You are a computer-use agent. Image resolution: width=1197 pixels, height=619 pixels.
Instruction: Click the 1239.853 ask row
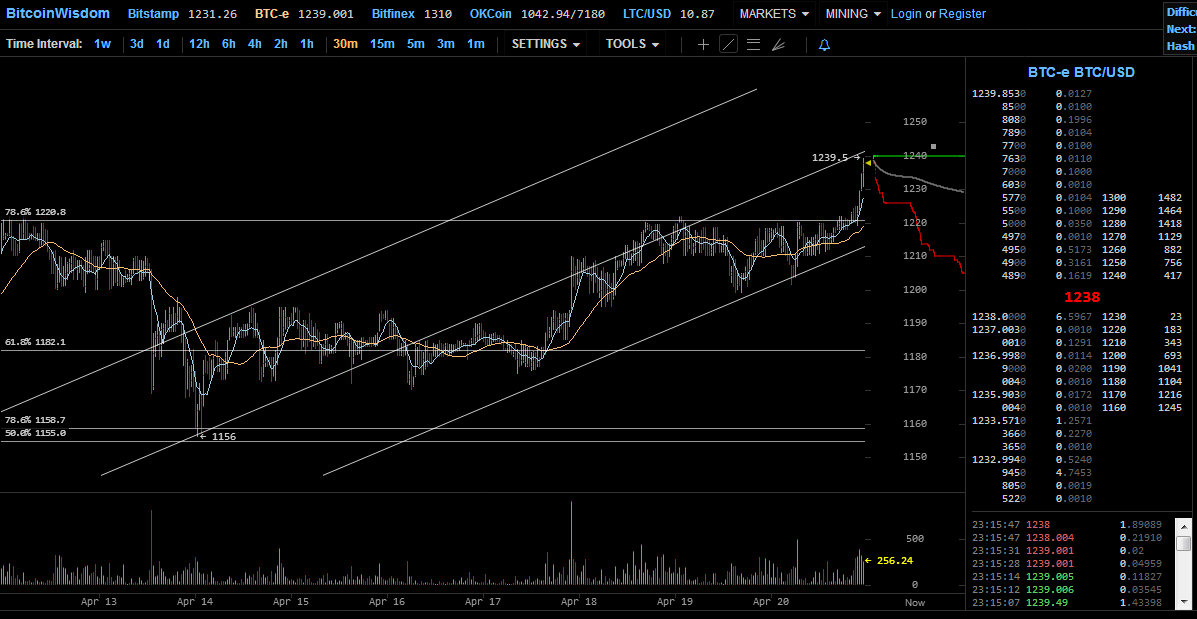point(1032,94)
